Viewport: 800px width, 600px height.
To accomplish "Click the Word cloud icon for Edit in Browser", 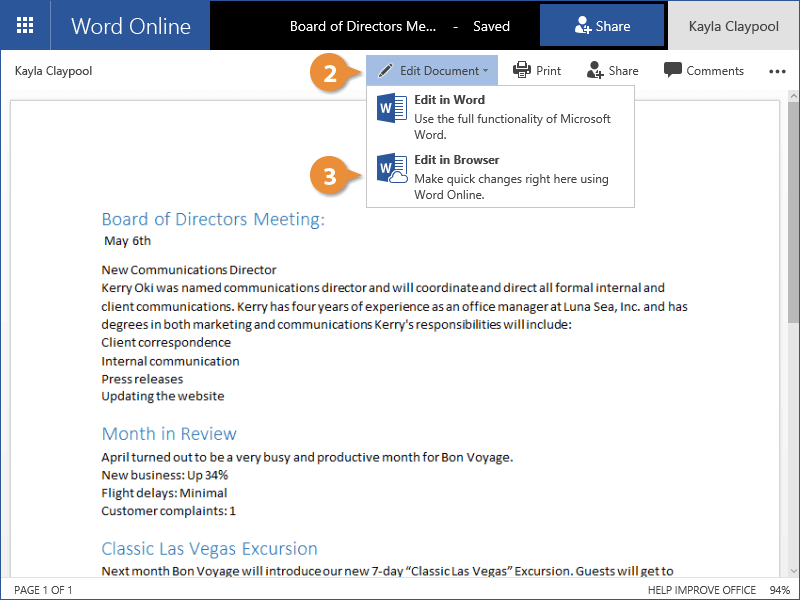I will (391, 168).
